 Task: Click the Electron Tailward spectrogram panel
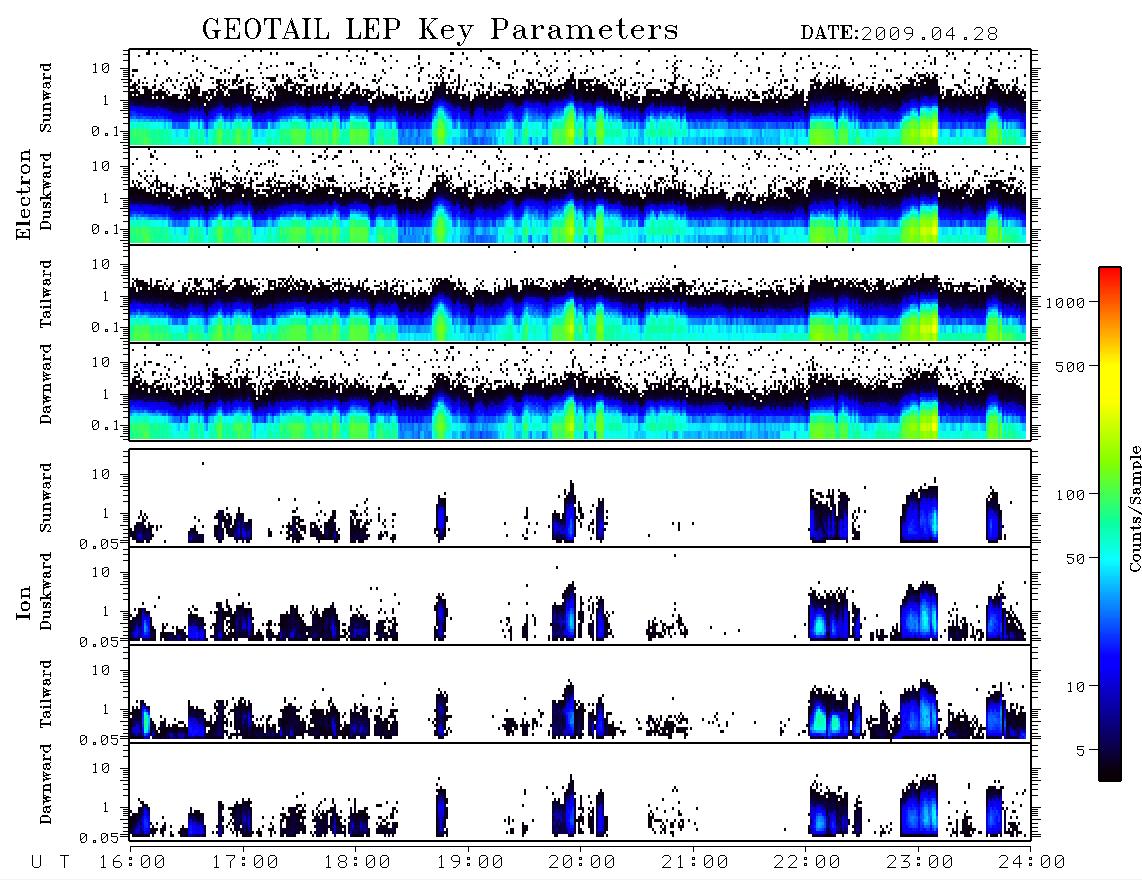[580, 294]
